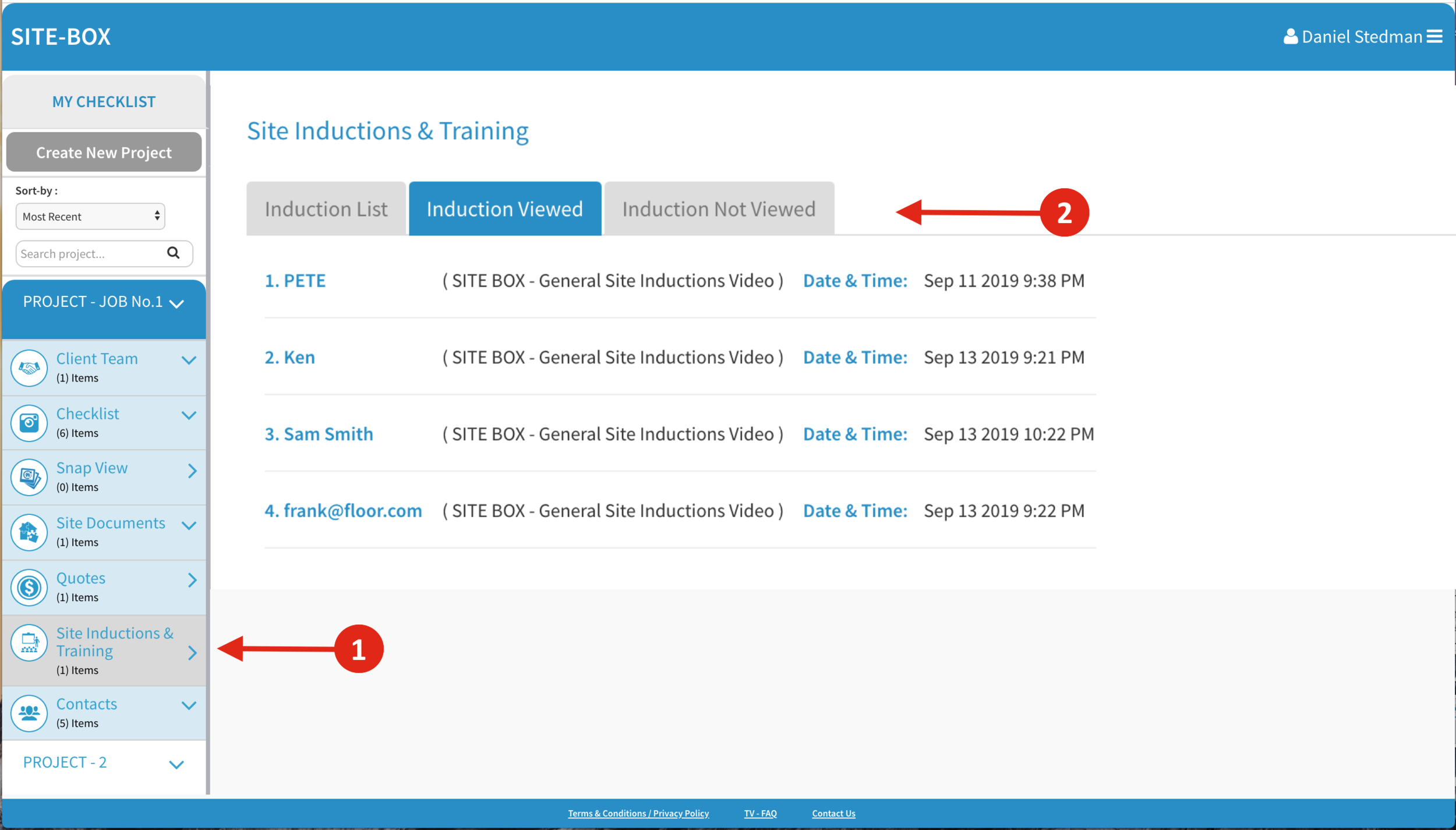Switch to the Induction List tab
This screenshot has width=1456, height=830.
click(x=326, y=209)
